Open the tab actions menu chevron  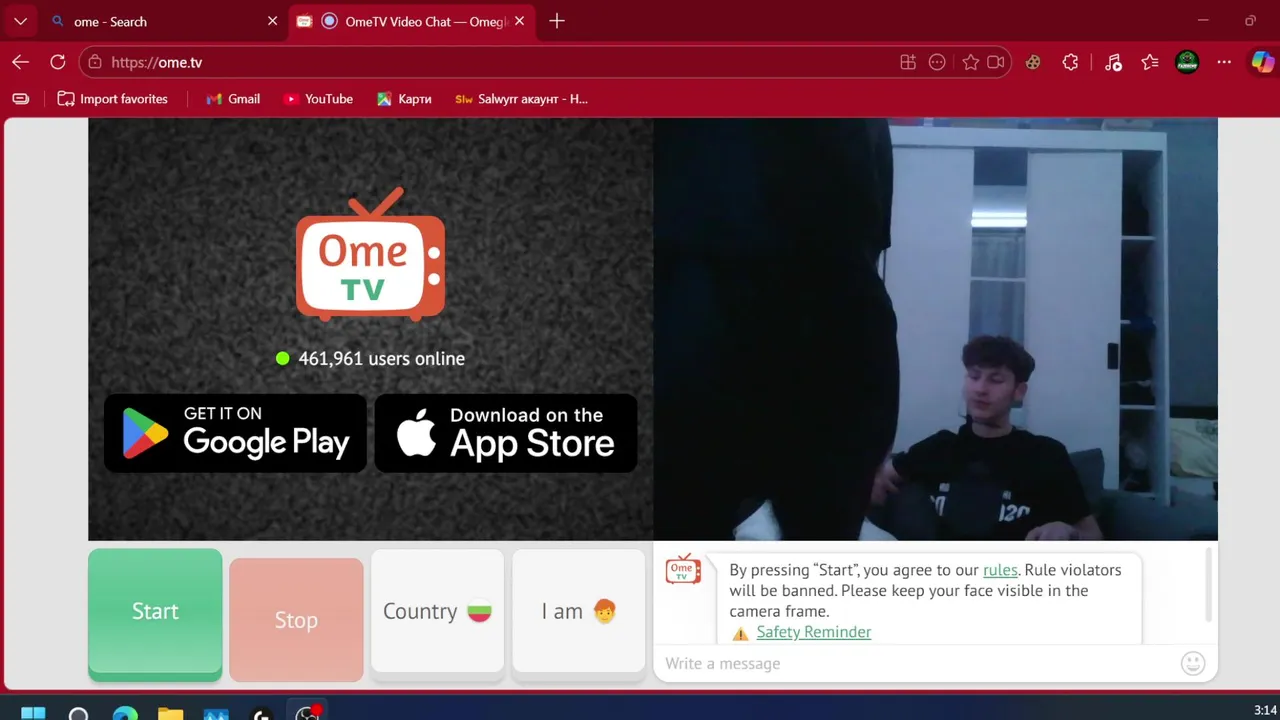[x=20, y=21]
